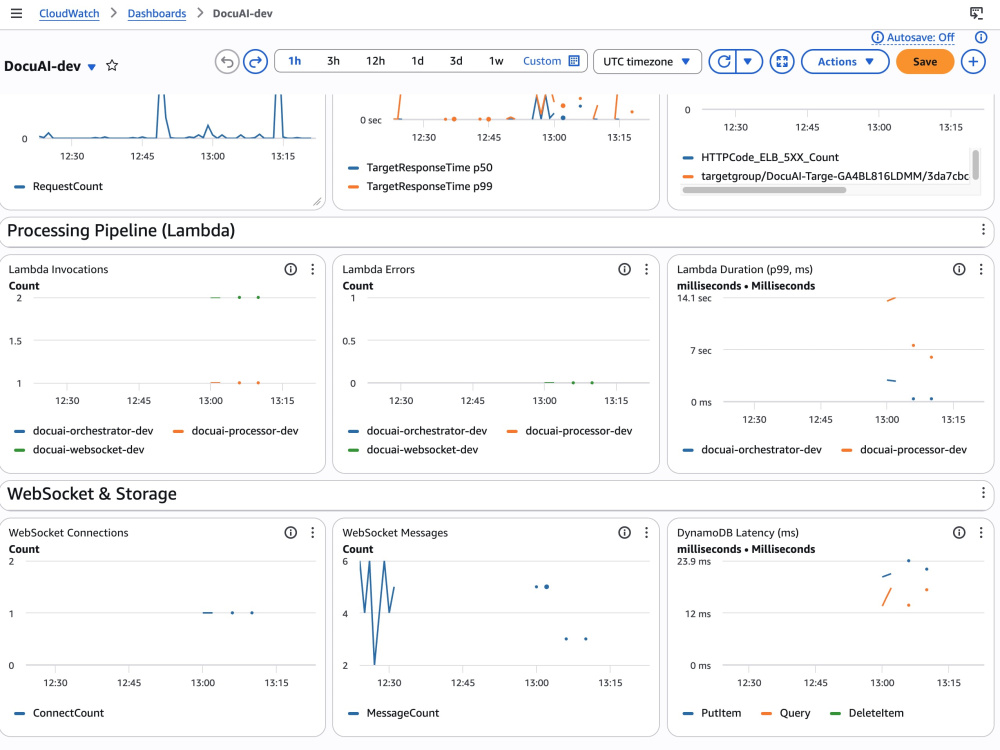Add a widget with the plus button

point(973,62)
